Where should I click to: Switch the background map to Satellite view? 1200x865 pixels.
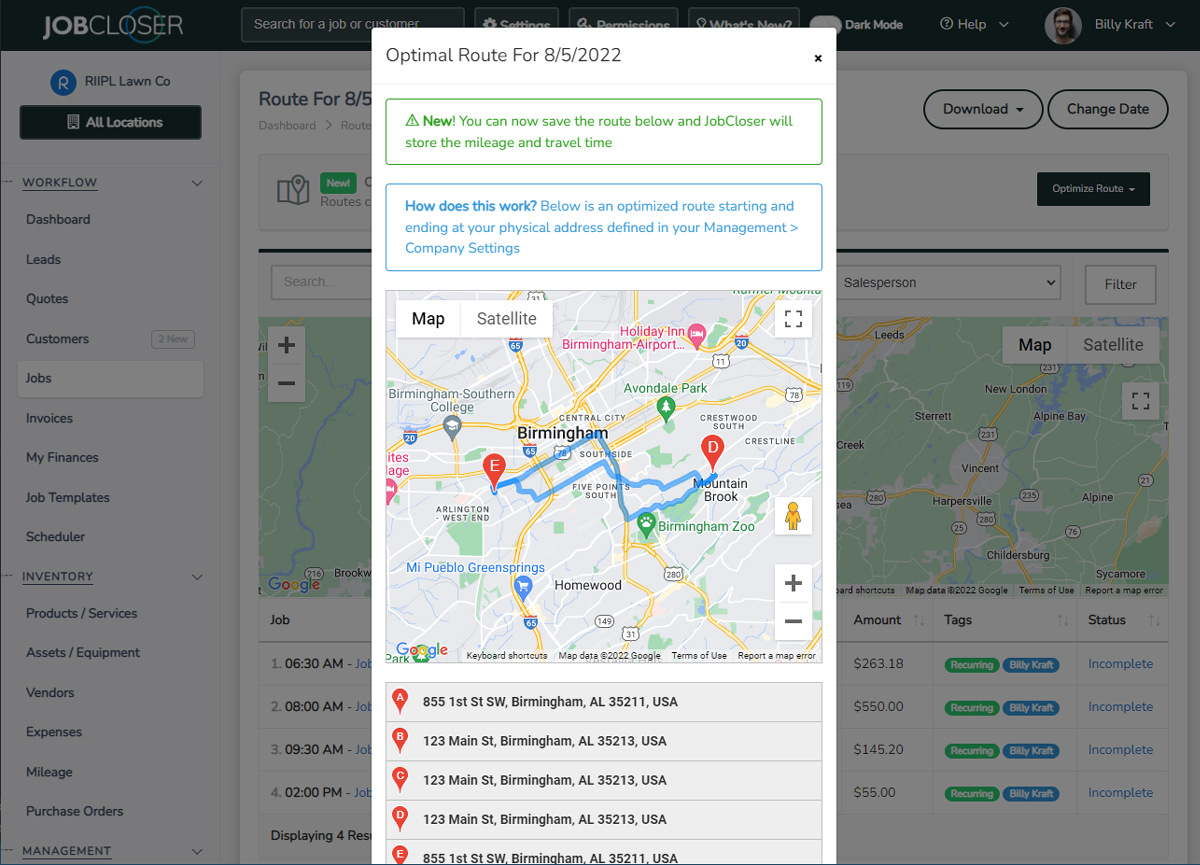coord(1113,344)
